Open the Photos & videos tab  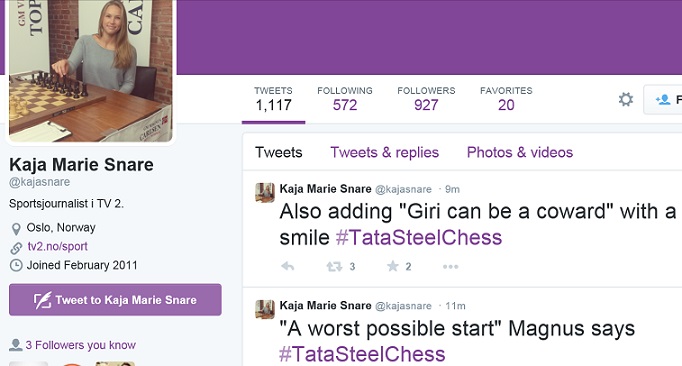point(520,152)
